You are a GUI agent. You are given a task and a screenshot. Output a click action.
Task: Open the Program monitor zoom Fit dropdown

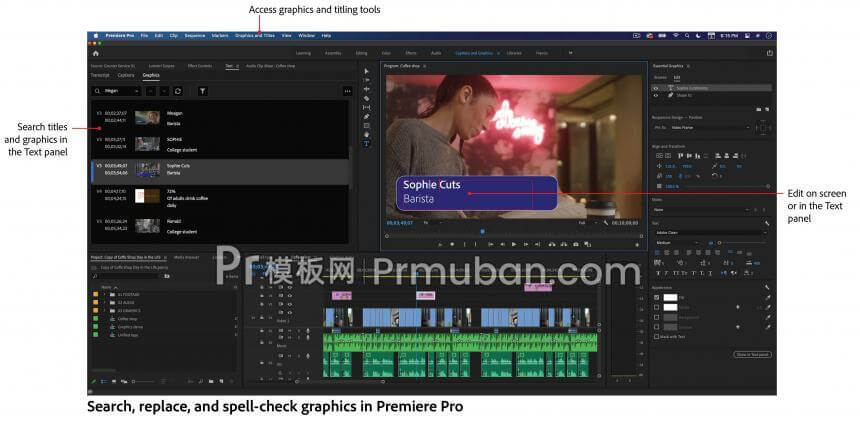432,223
